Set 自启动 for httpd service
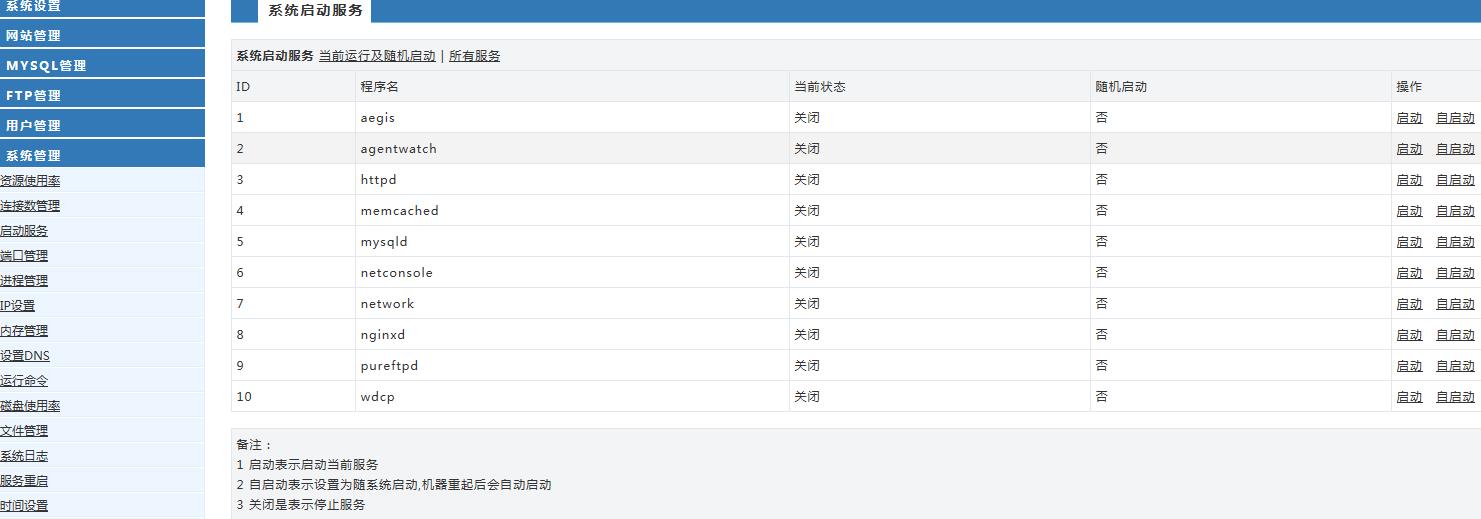1481x519 pixels. point(1455,180)
